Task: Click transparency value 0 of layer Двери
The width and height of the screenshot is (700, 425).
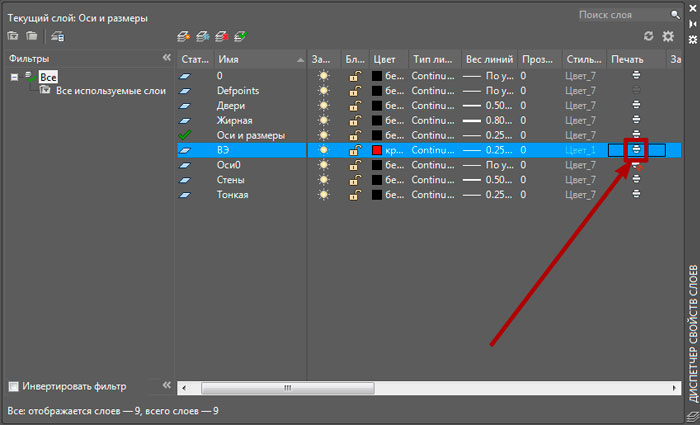Action: [523, 106]
